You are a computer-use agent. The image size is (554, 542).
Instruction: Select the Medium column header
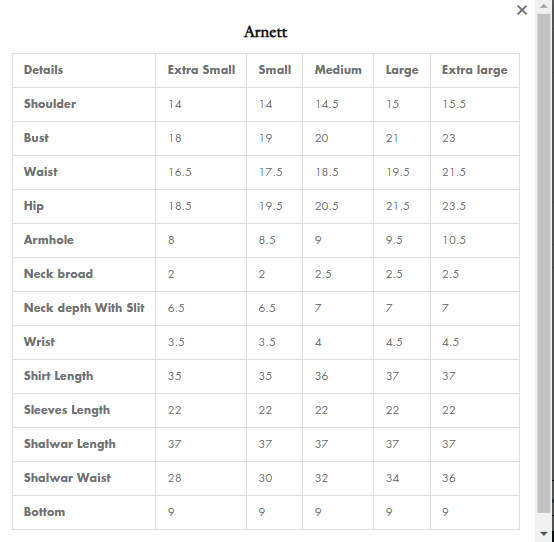point(338,70)
